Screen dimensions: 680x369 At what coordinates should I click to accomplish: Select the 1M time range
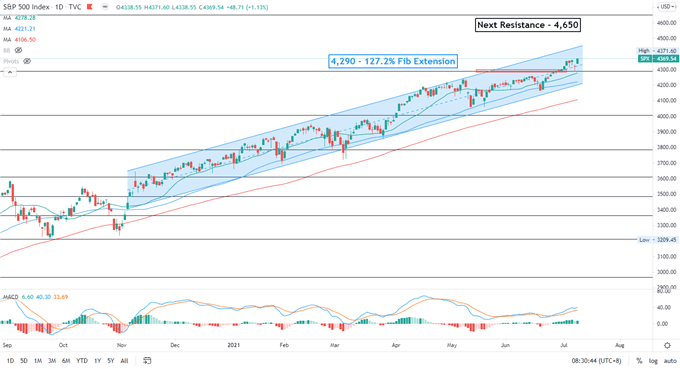pyautogui.click(x=38, y=360)
